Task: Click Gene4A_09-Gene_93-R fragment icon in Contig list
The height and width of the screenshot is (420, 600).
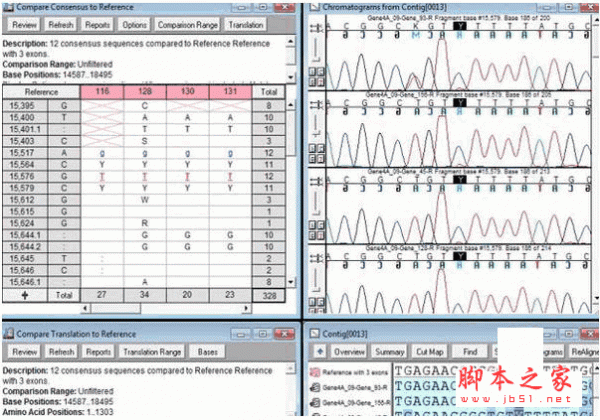Action: [x=315, y=390]
